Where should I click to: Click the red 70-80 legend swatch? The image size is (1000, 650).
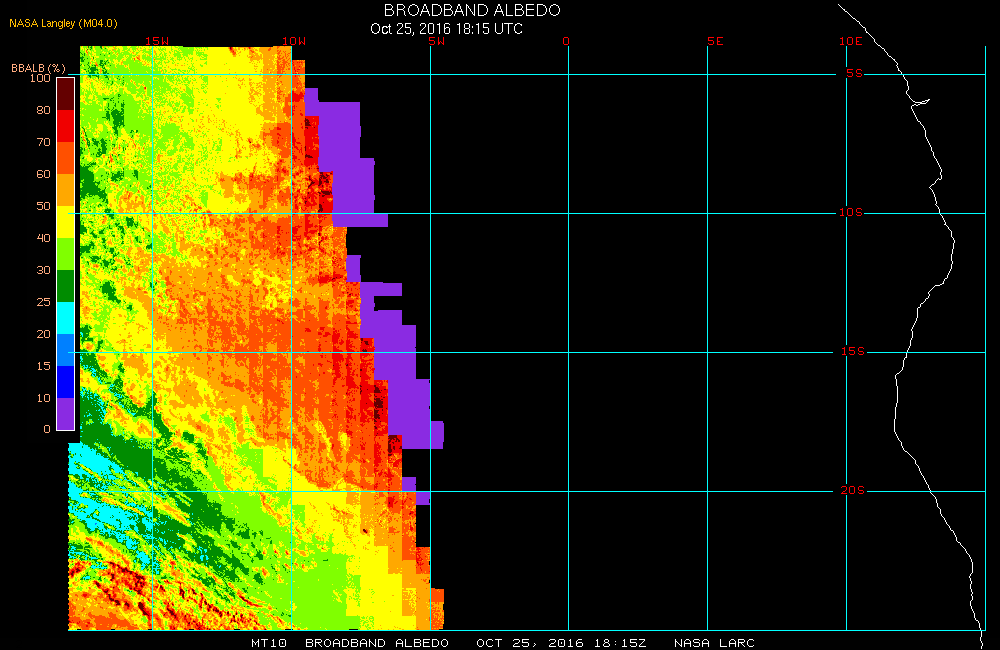point(66,126)
